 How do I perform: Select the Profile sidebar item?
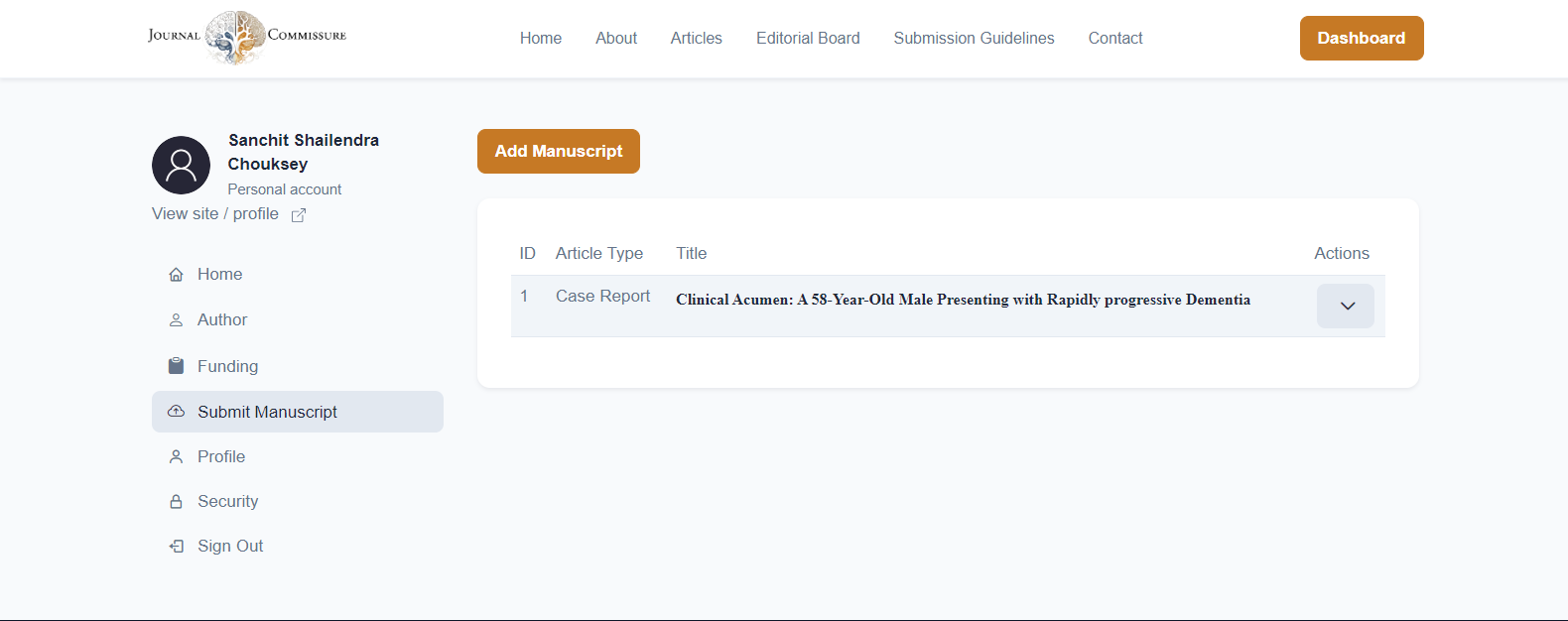(221, 457)
